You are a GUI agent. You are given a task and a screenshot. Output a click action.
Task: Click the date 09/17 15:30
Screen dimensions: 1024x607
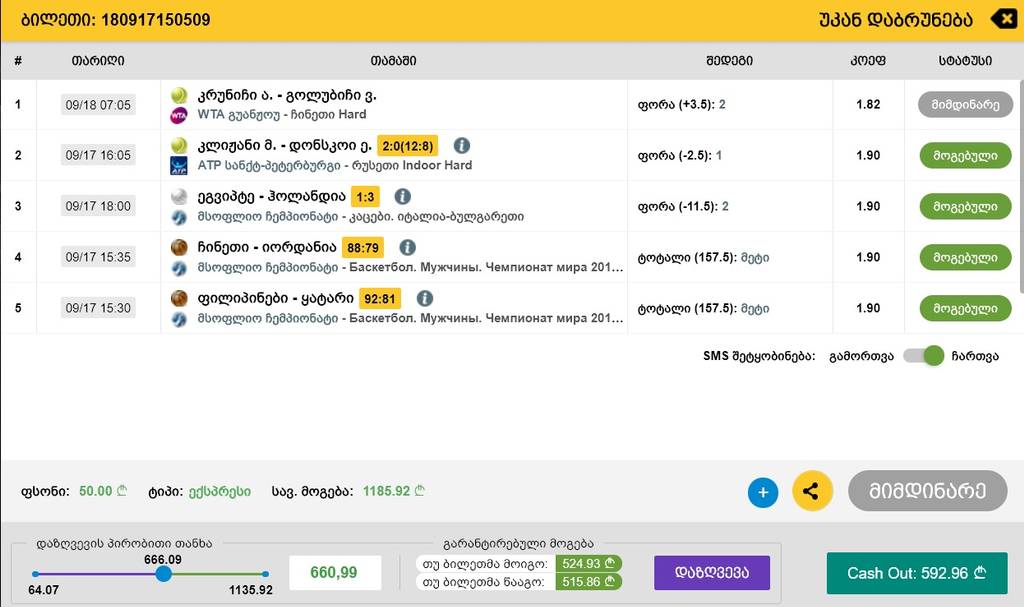pyautogui.click(x=98, y=308)
